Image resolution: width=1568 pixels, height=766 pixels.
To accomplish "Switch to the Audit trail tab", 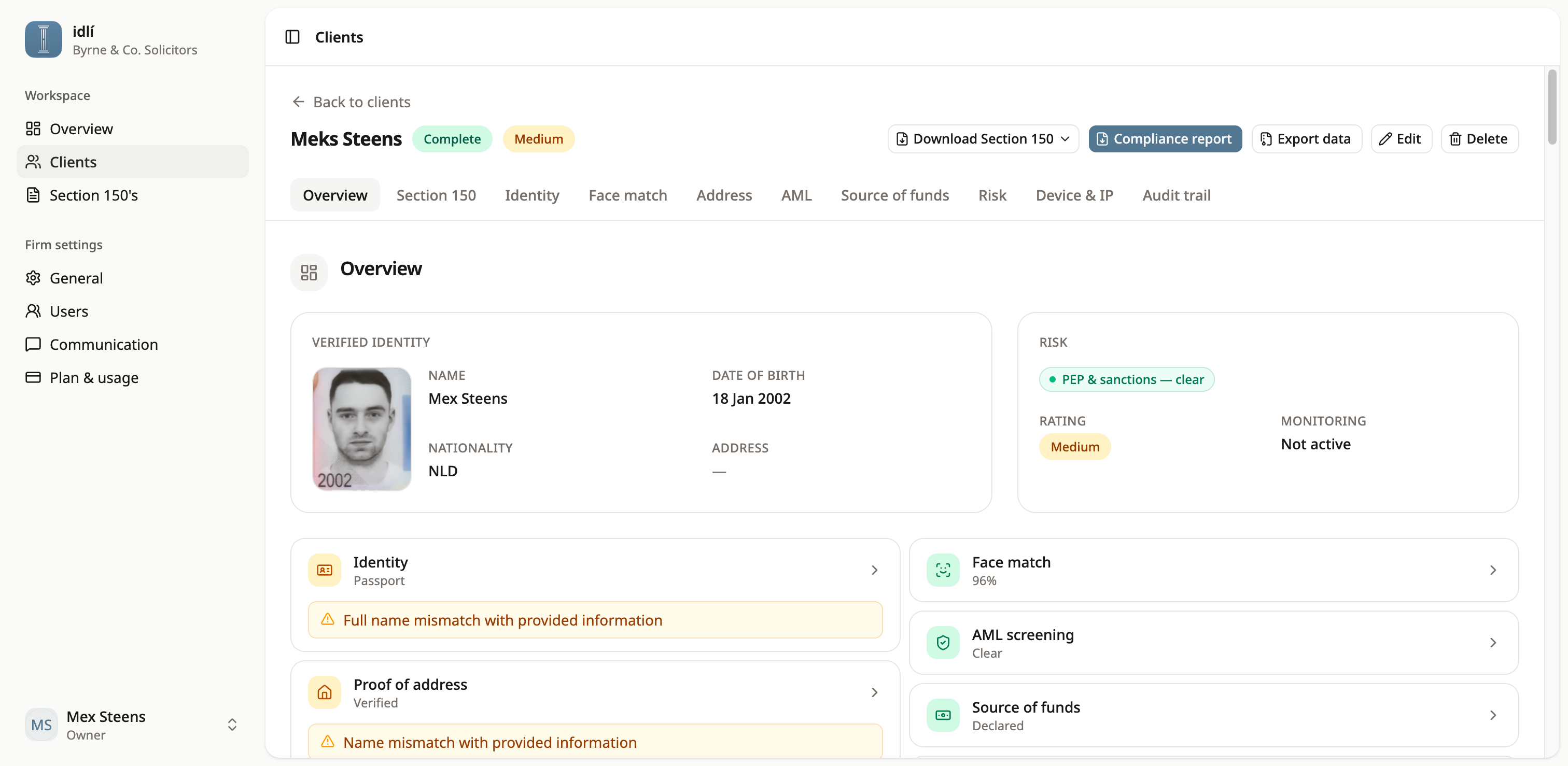I will [1176, 195].
